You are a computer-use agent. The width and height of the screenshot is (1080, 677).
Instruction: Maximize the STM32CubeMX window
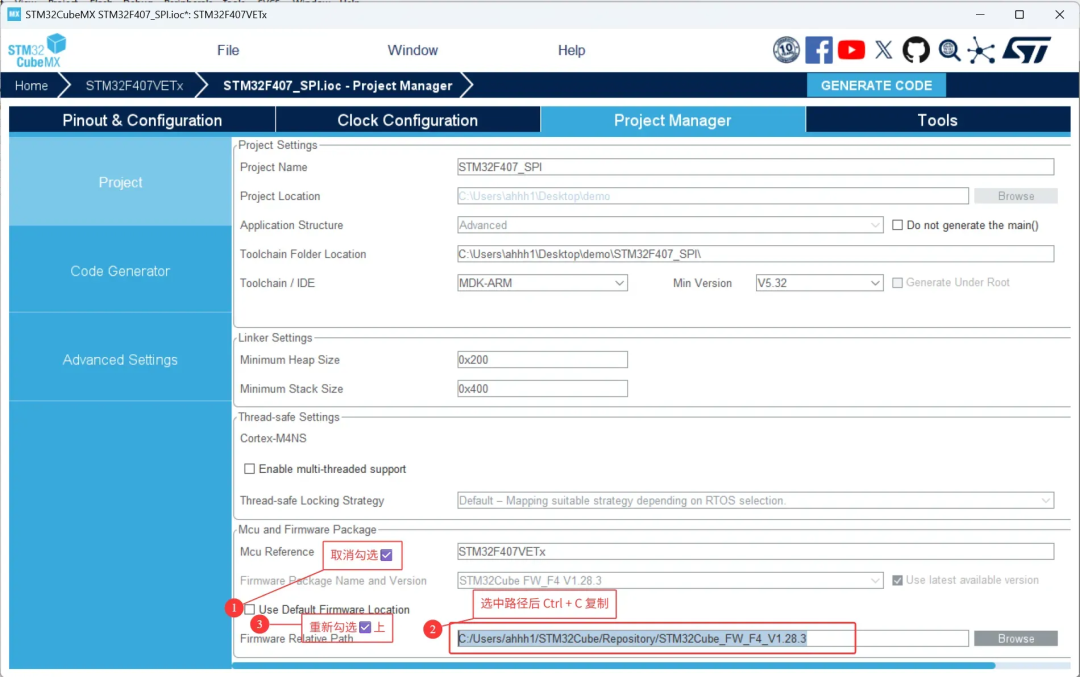click(1019, 14)
